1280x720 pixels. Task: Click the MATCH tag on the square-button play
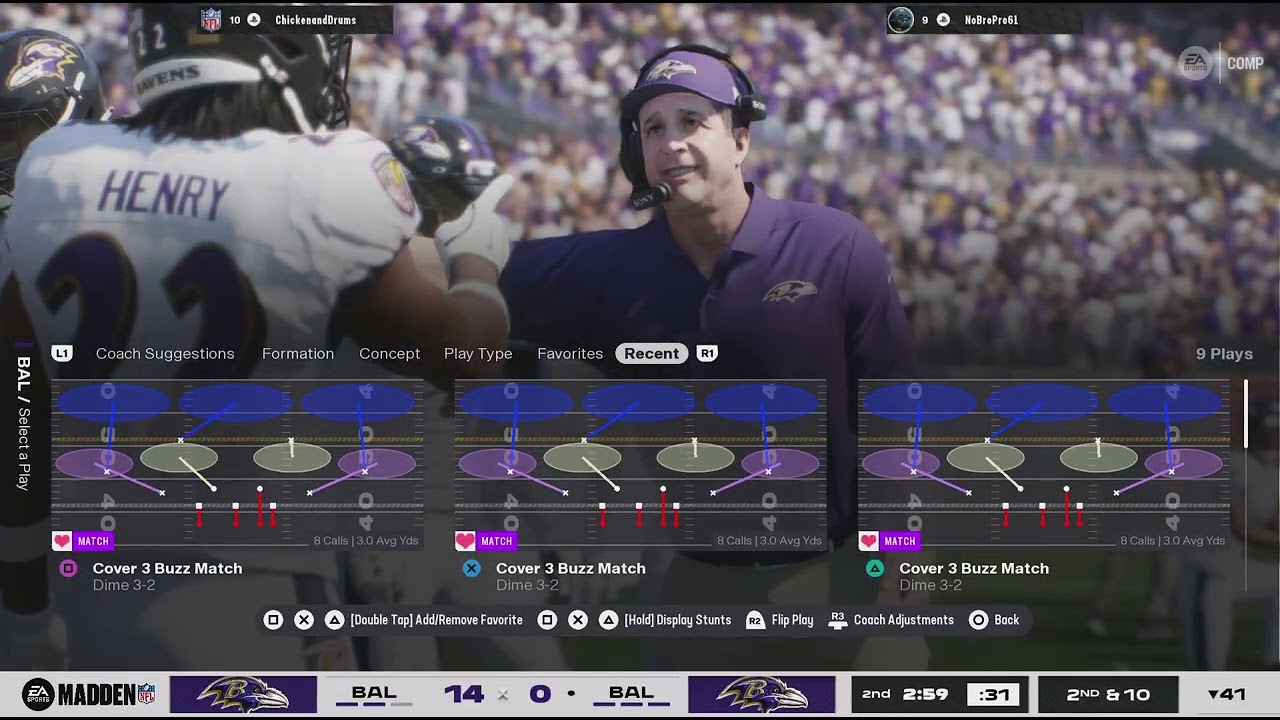[x=93, y=541]
